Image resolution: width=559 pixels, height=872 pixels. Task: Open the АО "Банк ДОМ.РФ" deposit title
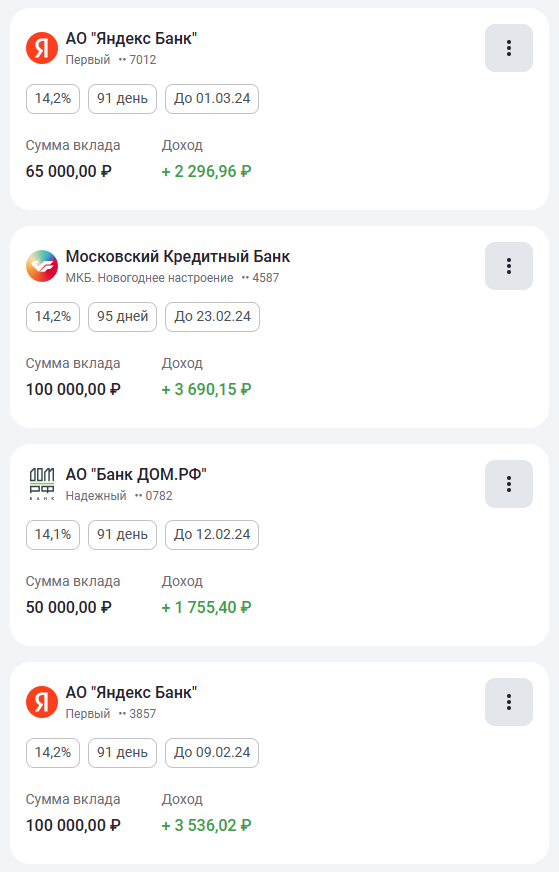pos(136,474)
